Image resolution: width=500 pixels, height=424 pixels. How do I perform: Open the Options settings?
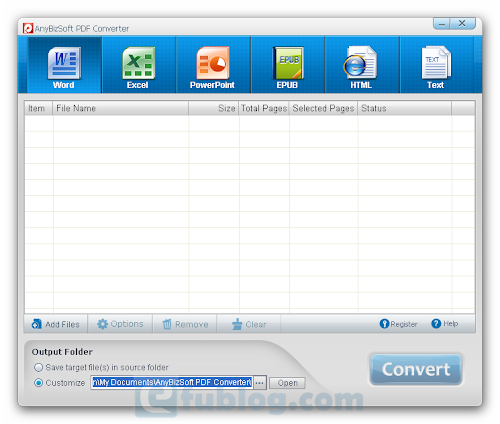[120, 324]
